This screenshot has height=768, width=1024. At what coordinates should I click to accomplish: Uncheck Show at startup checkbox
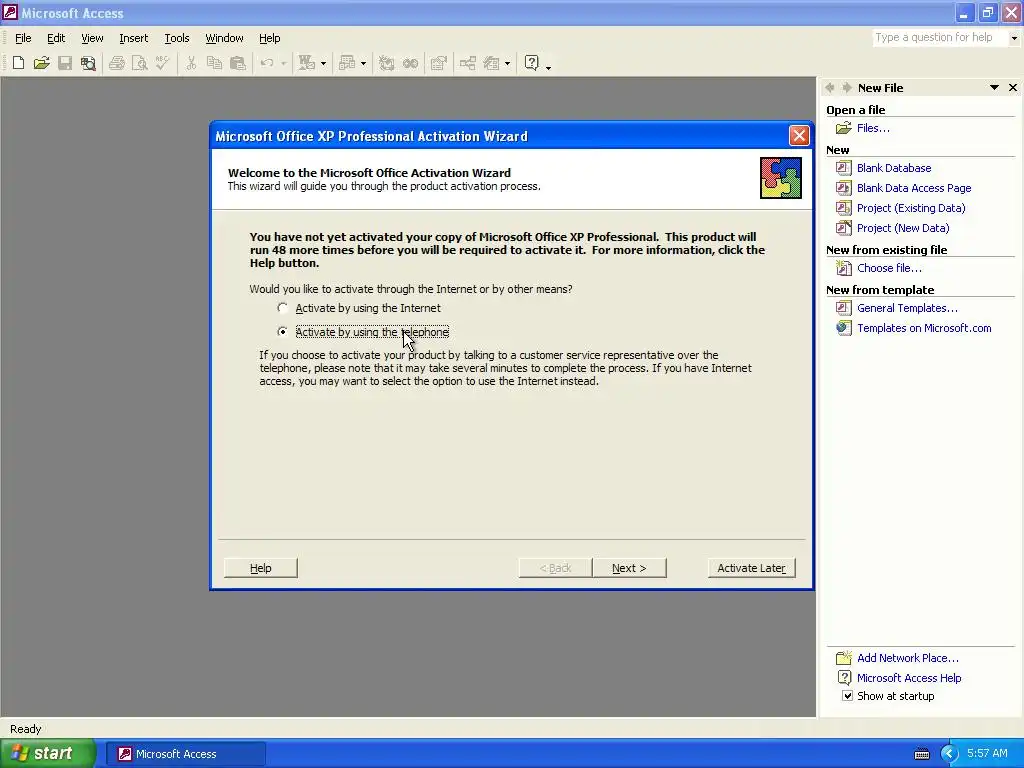pyautogui.click(x=847, y=696)
